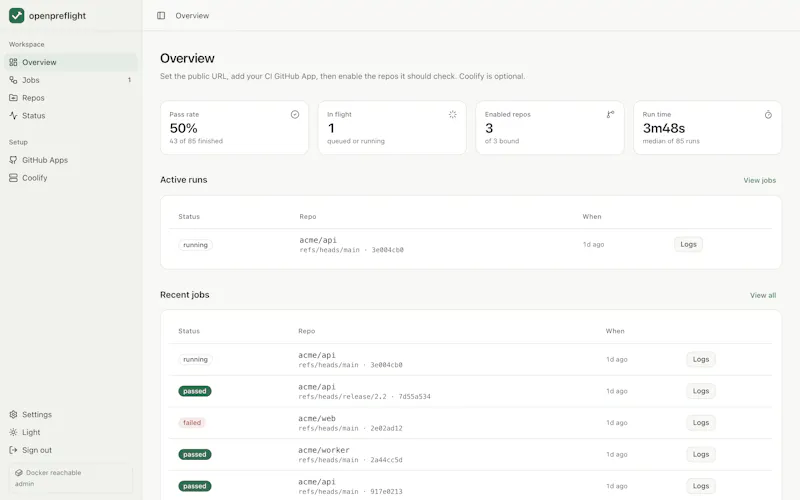Screen dimensions: 800x500
Task: Open Logs for the active acme/api run
Action: click(688, 244)
